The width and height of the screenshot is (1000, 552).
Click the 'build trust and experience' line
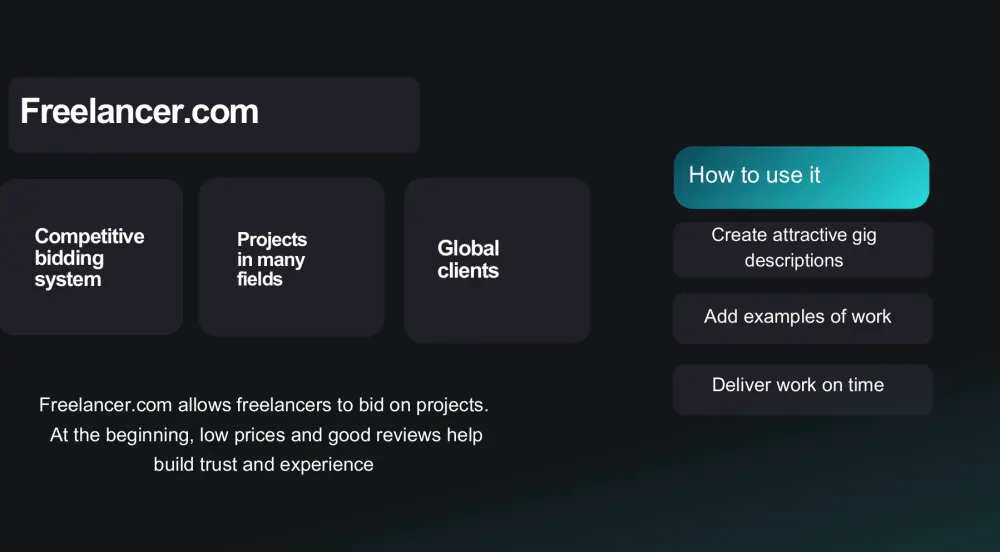point(264,464)
